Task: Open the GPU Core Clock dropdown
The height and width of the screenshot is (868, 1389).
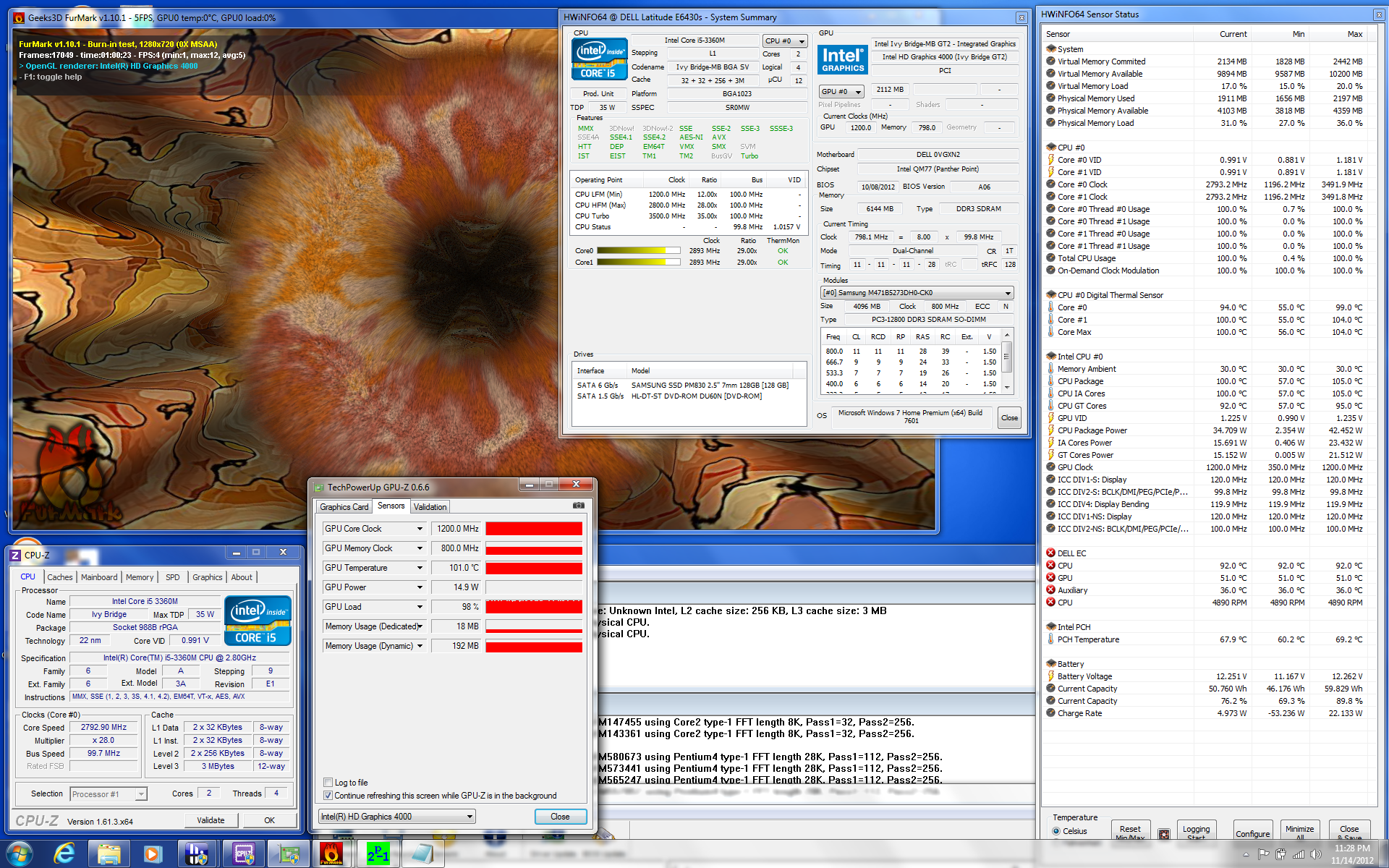Action: [420, 529]
